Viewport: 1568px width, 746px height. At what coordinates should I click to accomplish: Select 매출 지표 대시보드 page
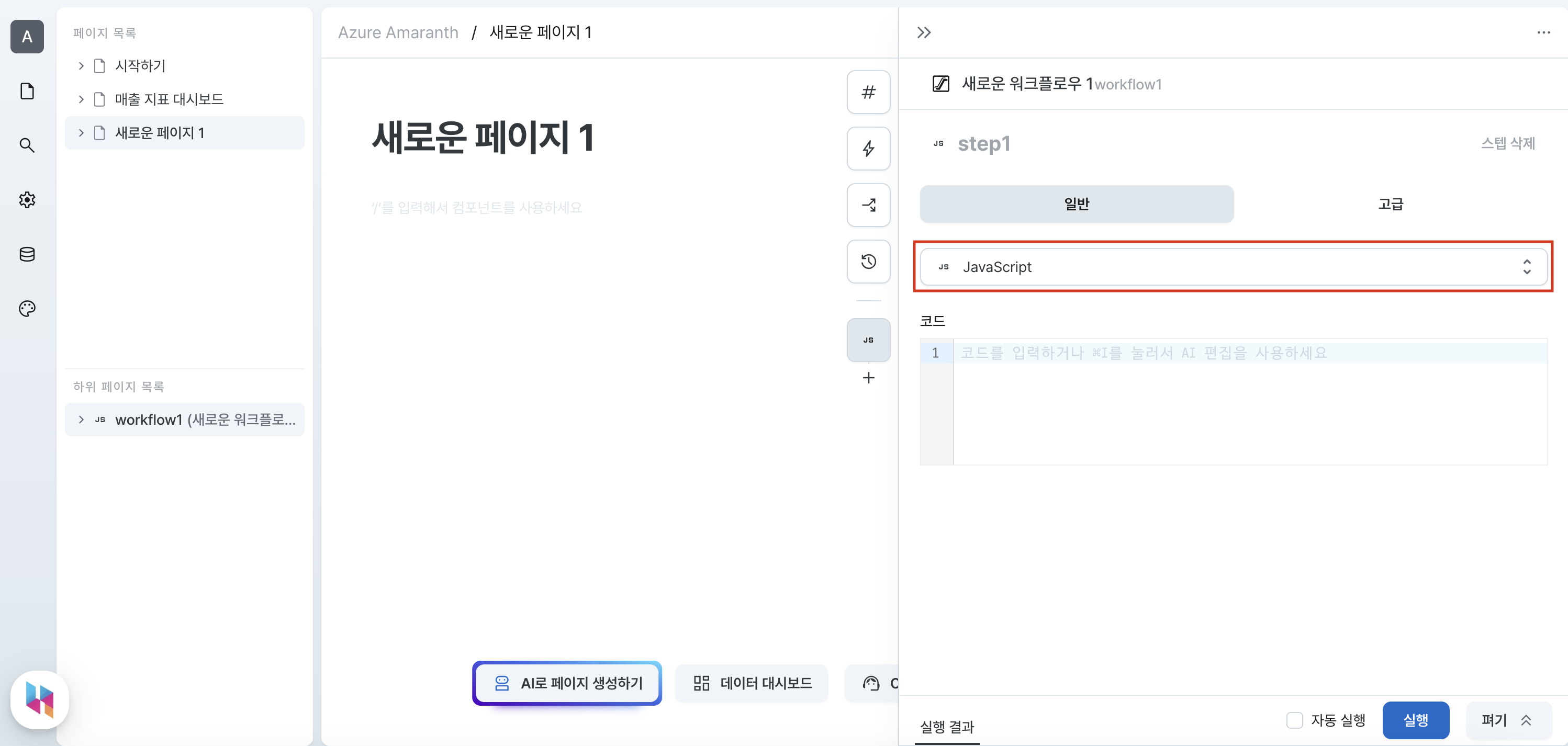coord(184,99)
